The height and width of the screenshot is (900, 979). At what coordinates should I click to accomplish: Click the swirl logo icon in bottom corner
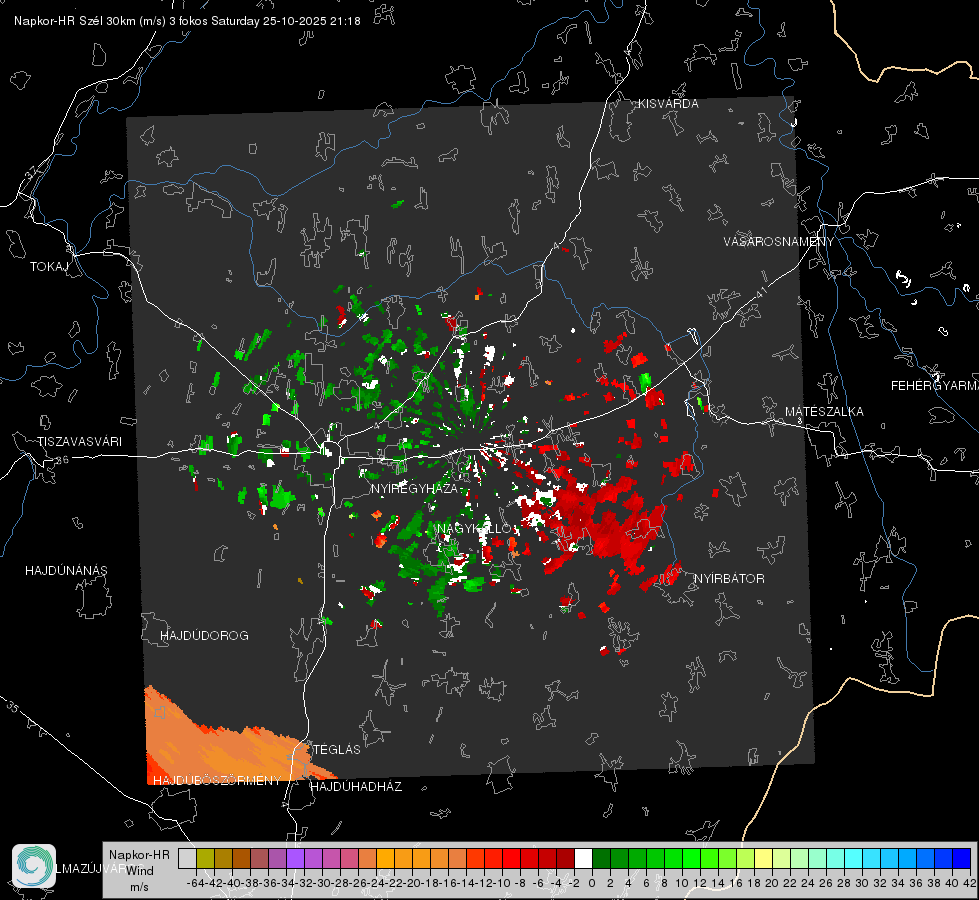[x=34, y=866]
